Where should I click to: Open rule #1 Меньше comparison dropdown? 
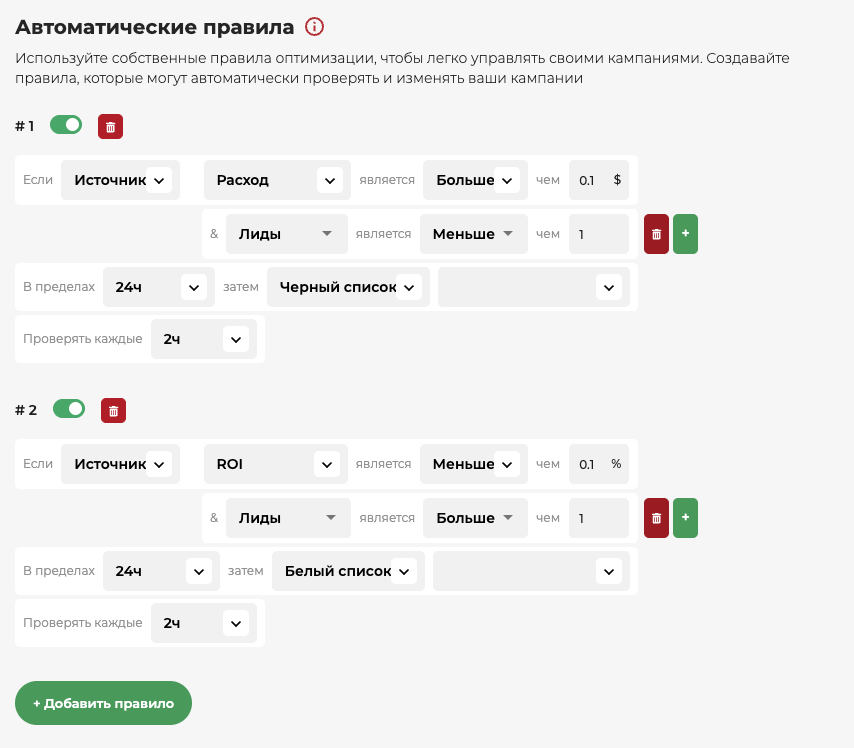[474, 234]
